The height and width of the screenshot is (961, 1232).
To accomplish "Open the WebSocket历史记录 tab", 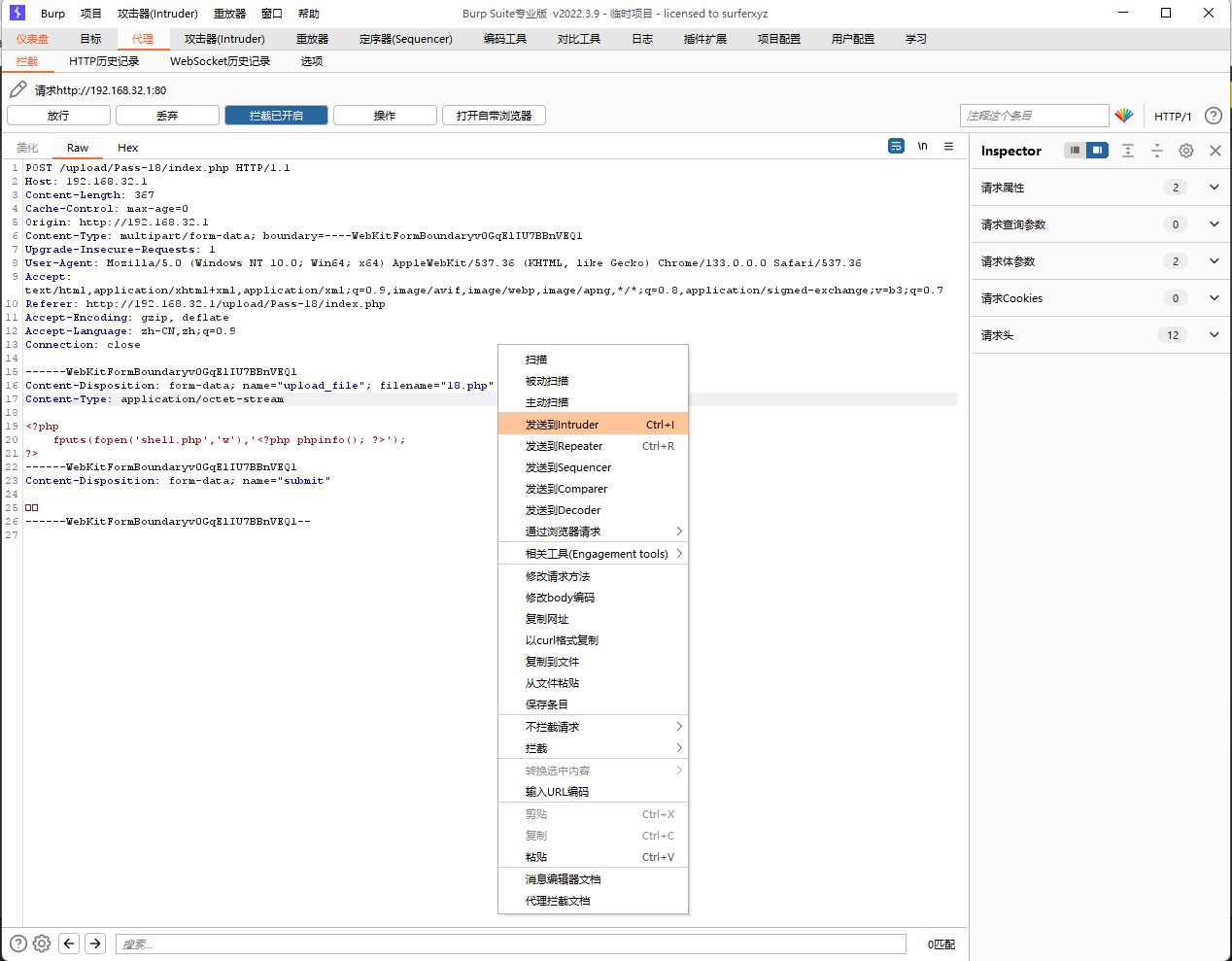I will pos(220,61).
